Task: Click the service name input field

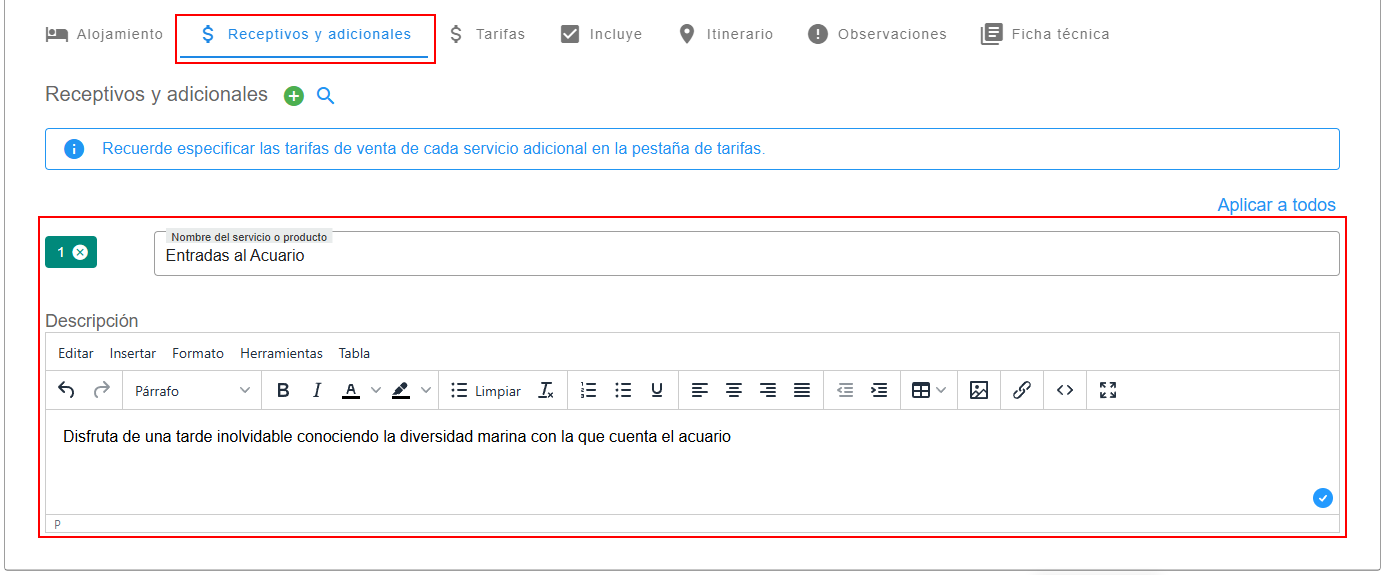Action: [x=746, y=256]
